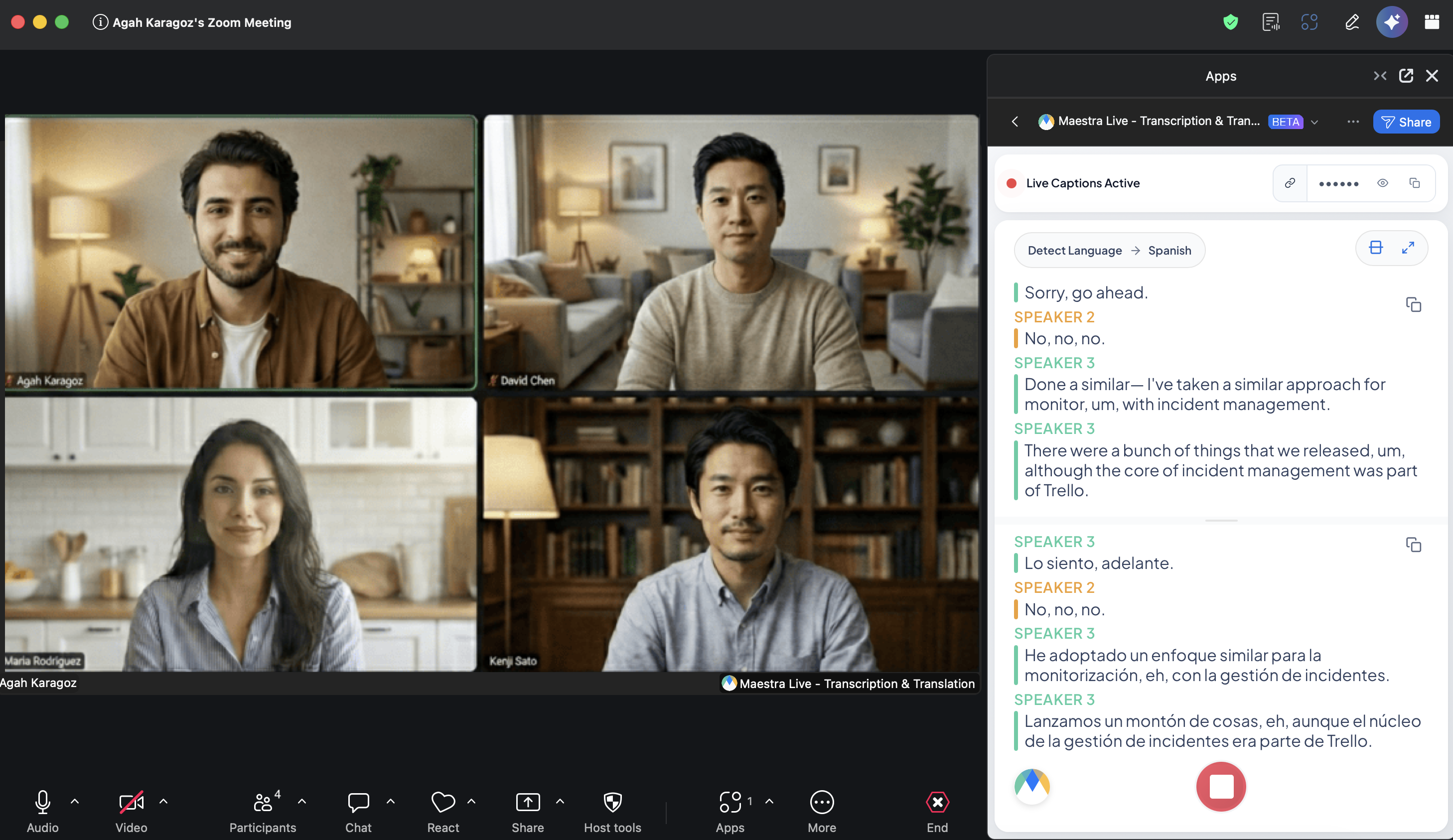
Task: Copy the live captions link
Action: click(x=1290, y=183)
